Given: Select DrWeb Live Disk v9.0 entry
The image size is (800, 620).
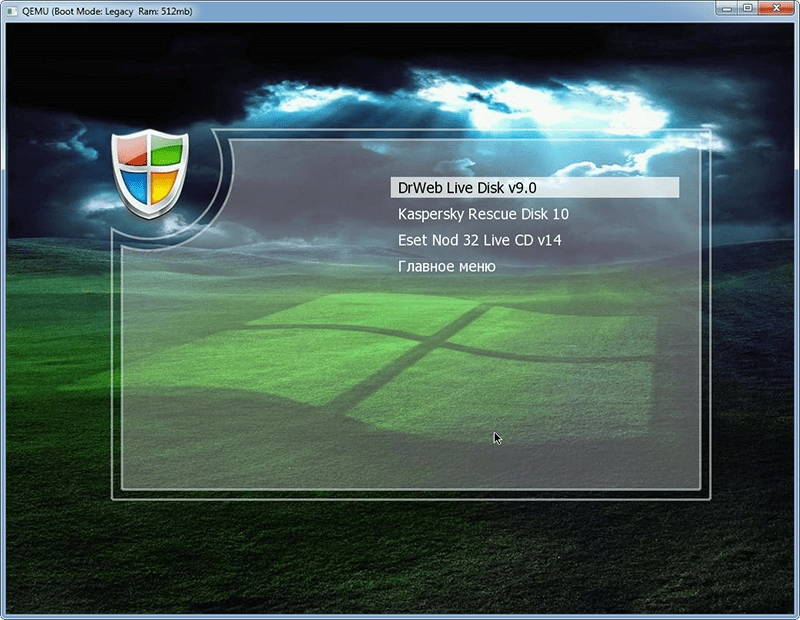Looking at the screenshot, I should (535, 188).
